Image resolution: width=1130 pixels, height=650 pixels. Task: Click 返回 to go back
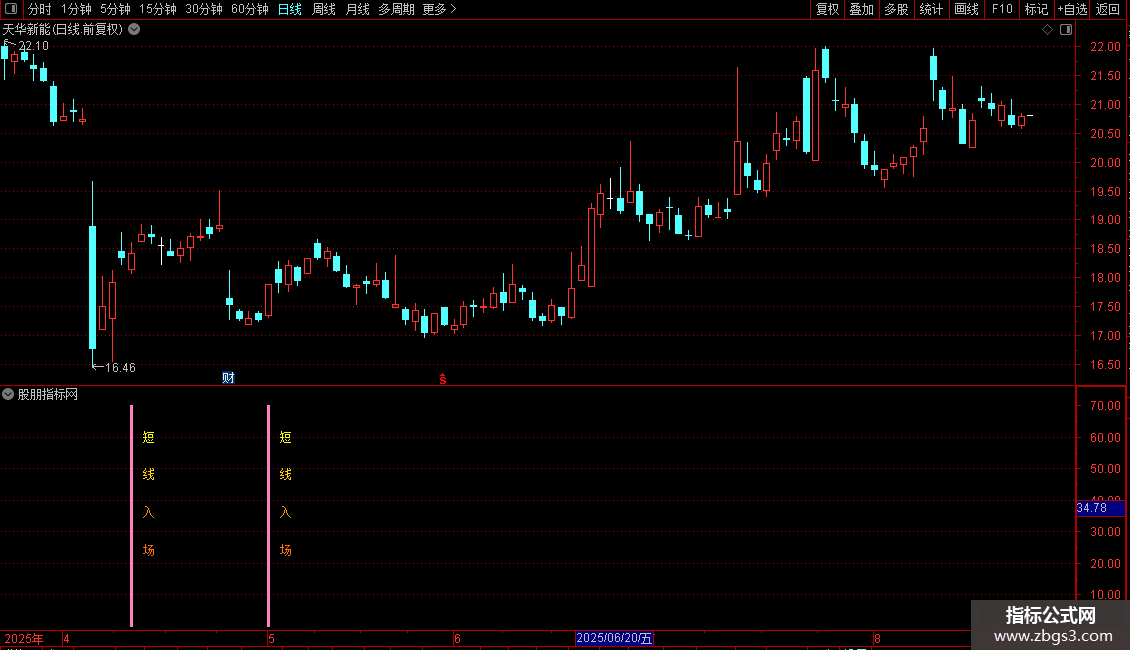[x=1108, y=9]
